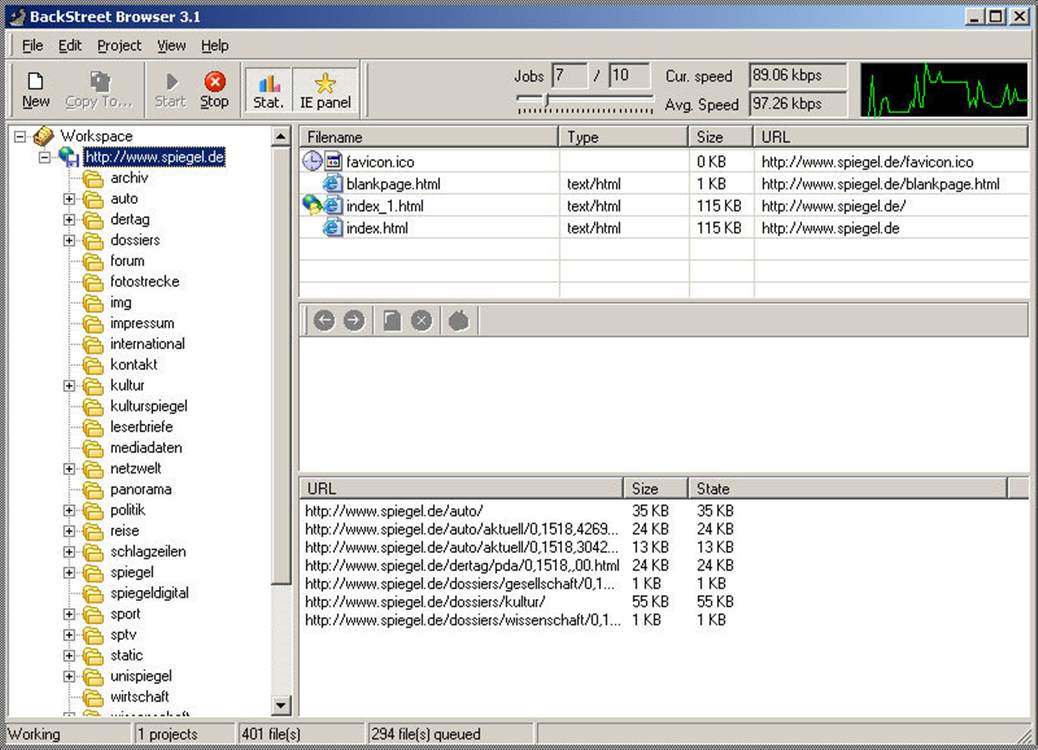Go forward in the preview browser toolbar
The image size is (1038, 750).
tap(354, 321)
